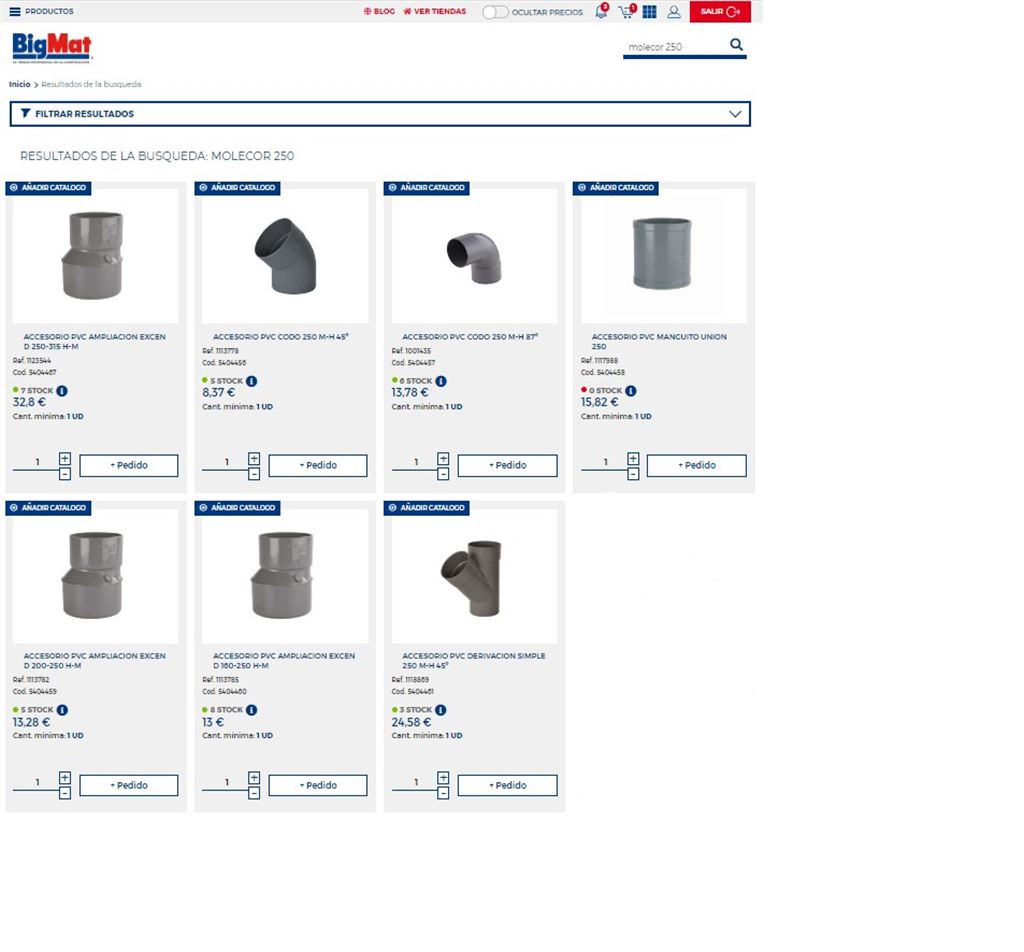Viewport: 1024px width, 952px height.
Task: Increase quantity for Ampliacion Excen D 250-315
Action: (65, 458)
